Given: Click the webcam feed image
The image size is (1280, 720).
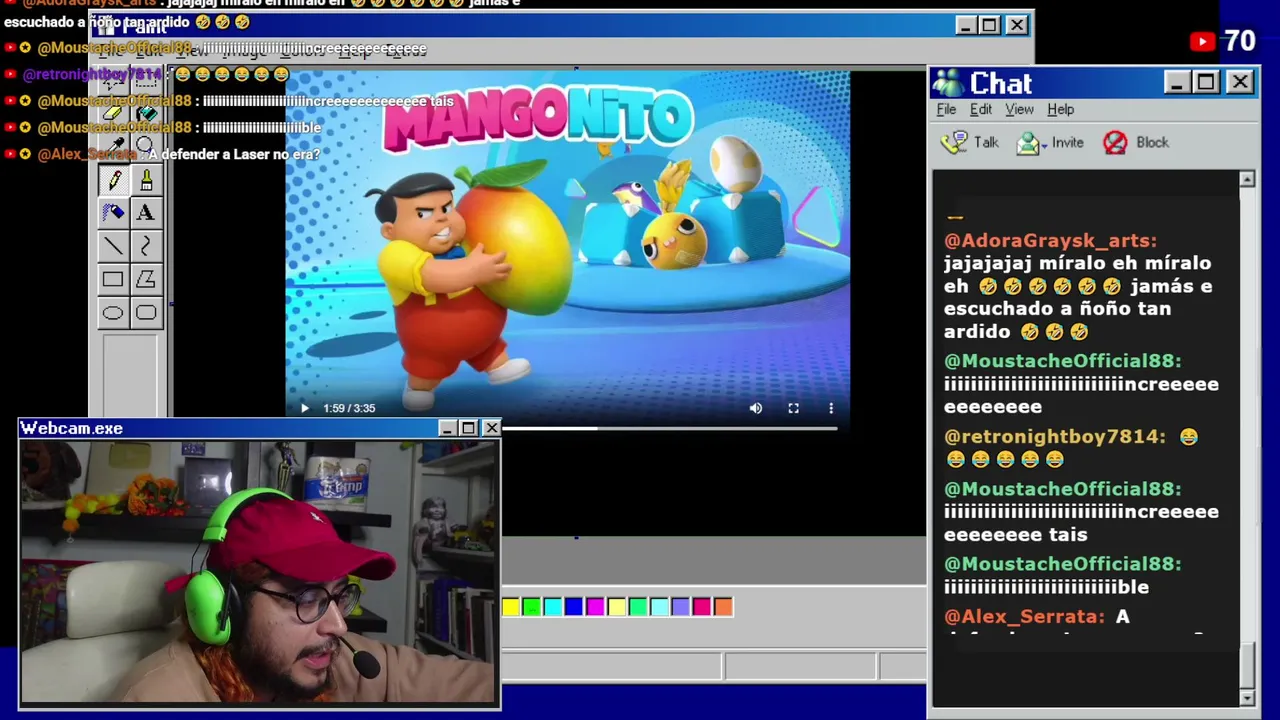Looking at the screenshot, I should pyautogui.click(x=259, y=572).
